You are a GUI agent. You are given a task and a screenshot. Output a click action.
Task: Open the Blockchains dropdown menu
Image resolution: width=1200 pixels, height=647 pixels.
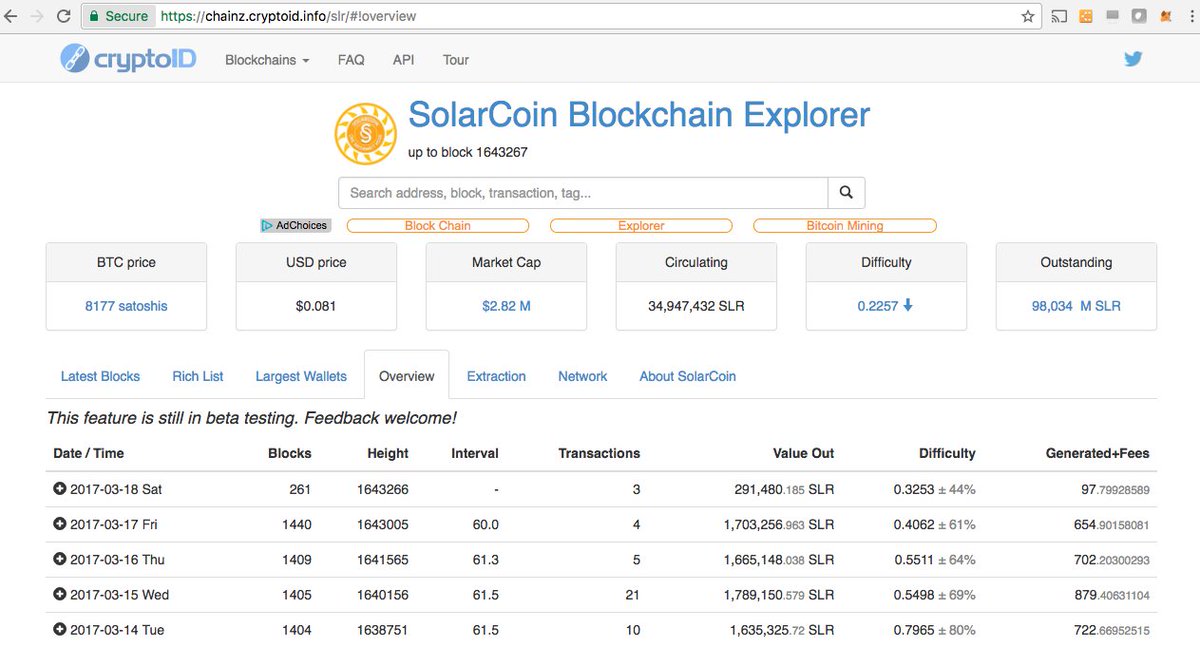pyautogui.click(x=267, y=60)
